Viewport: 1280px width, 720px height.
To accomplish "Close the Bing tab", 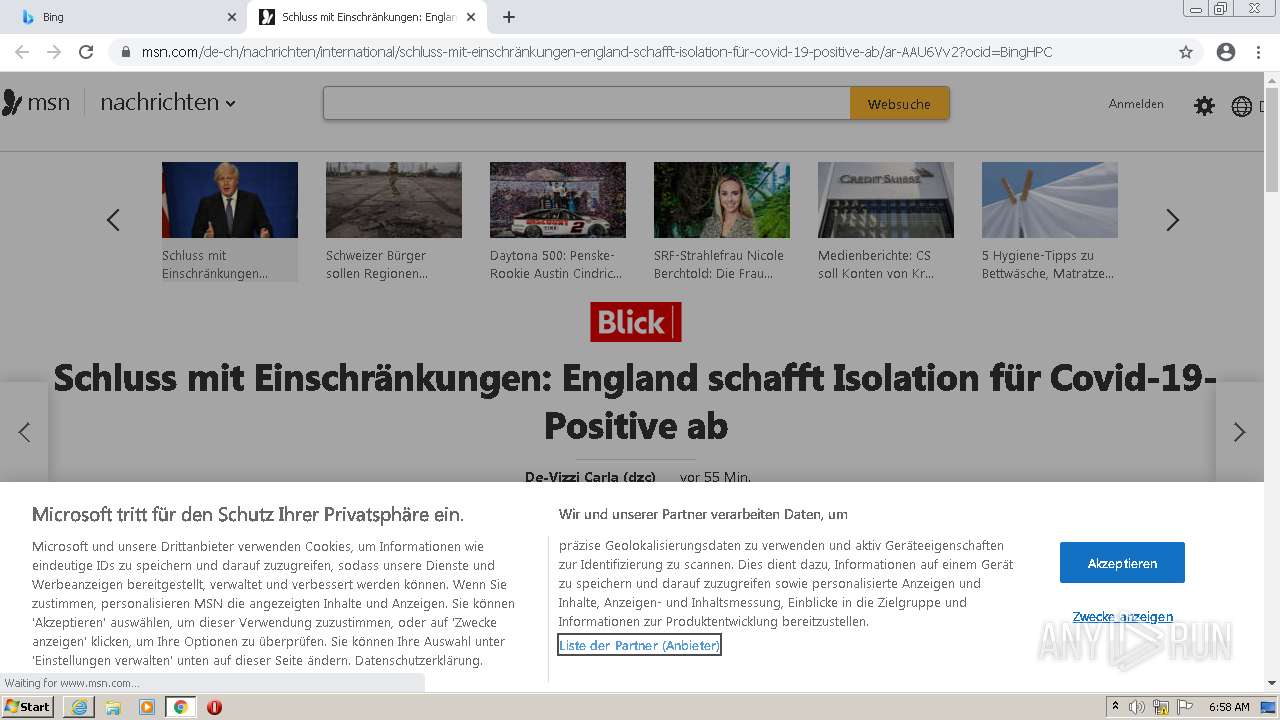I will 231,17.
